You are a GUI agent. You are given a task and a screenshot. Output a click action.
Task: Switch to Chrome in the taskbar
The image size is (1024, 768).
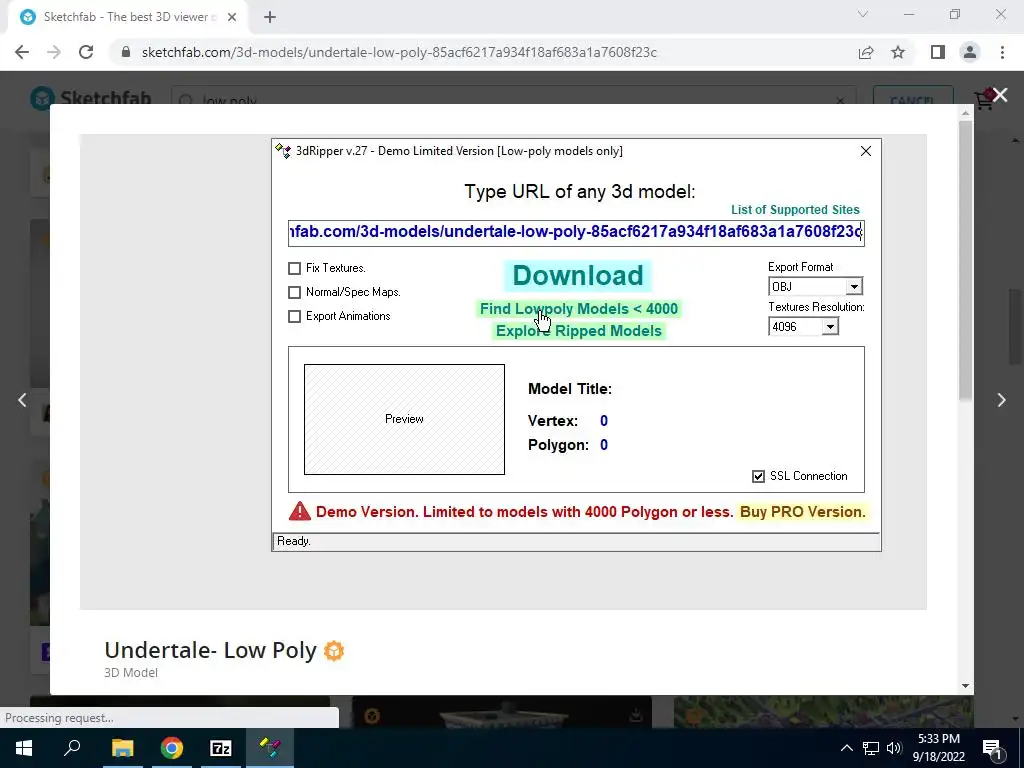172,748
